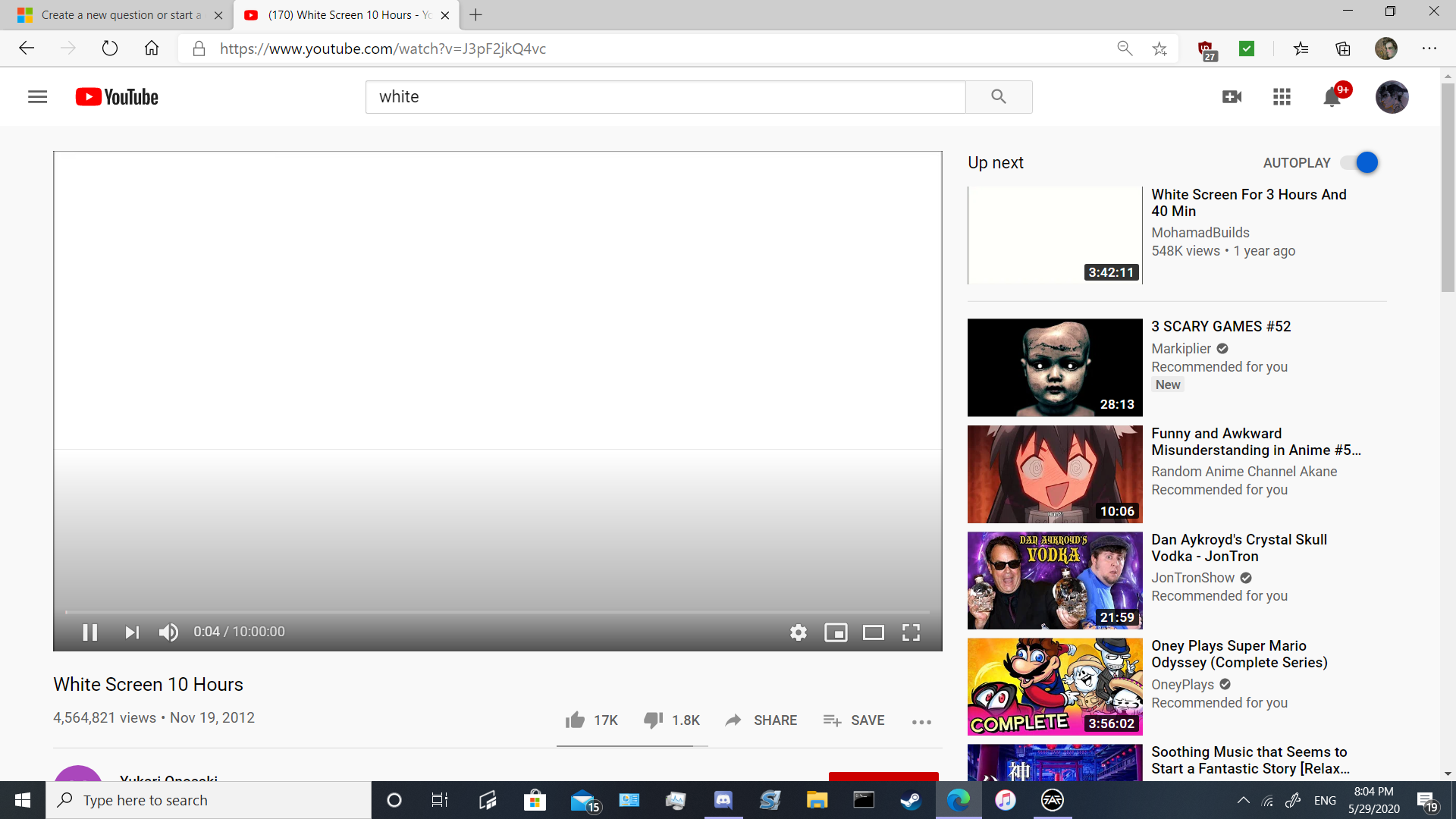
Task: Open Soothing Music that Seems to Start video
Action: coord(1250,760)
